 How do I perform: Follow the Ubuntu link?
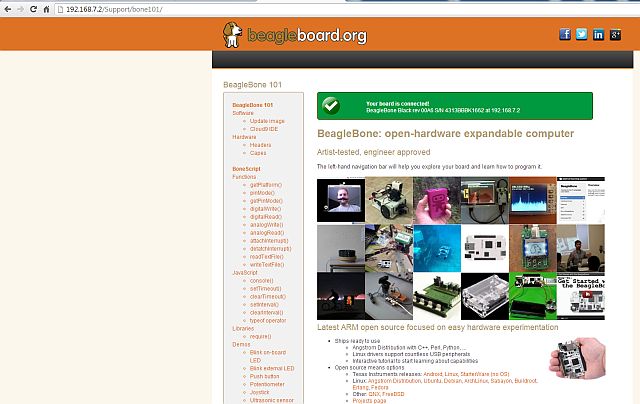click(x=431, y=381)
